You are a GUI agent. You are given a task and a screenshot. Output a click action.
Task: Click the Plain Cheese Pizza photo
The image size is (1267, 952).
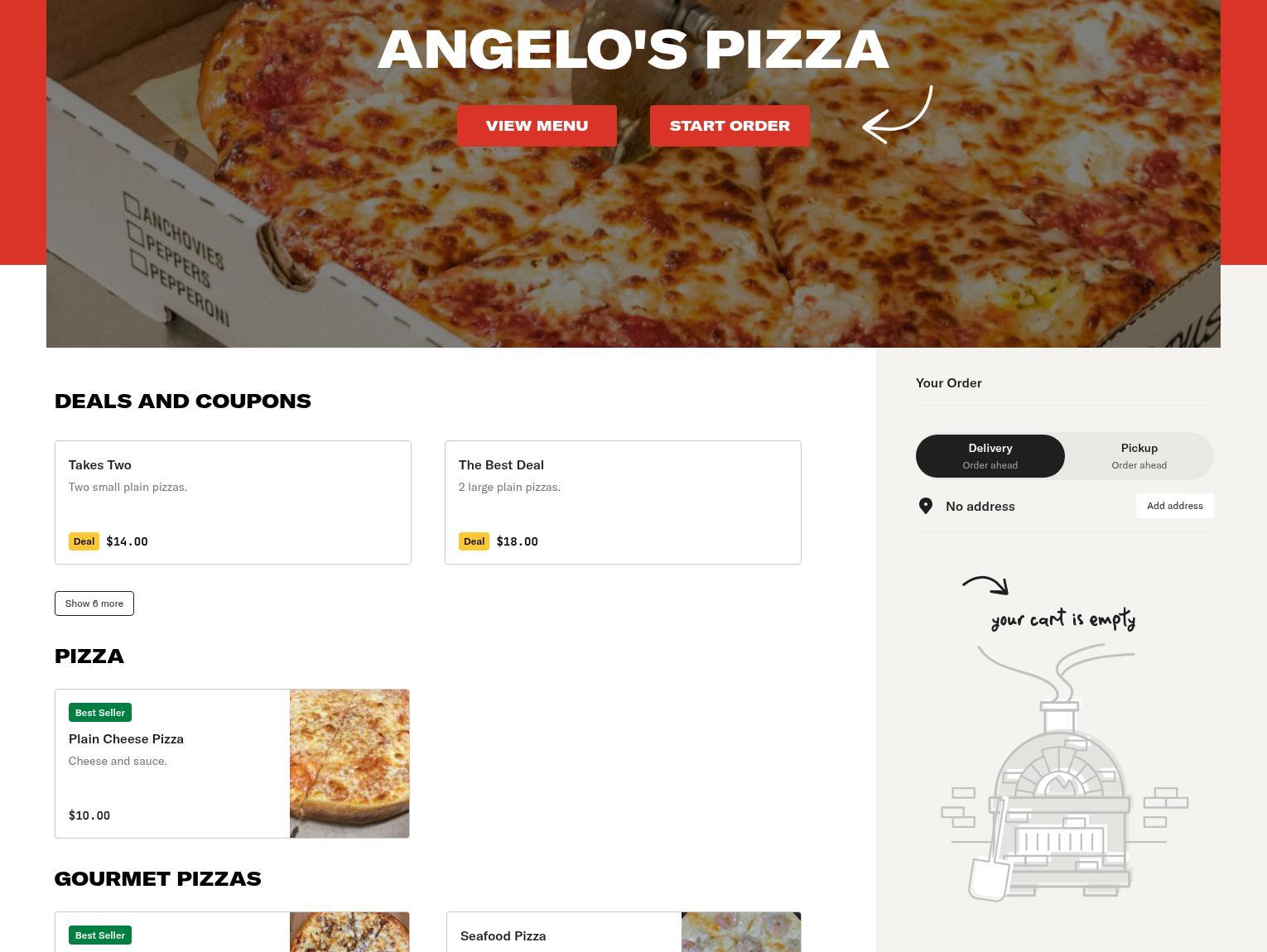[349, 763]
